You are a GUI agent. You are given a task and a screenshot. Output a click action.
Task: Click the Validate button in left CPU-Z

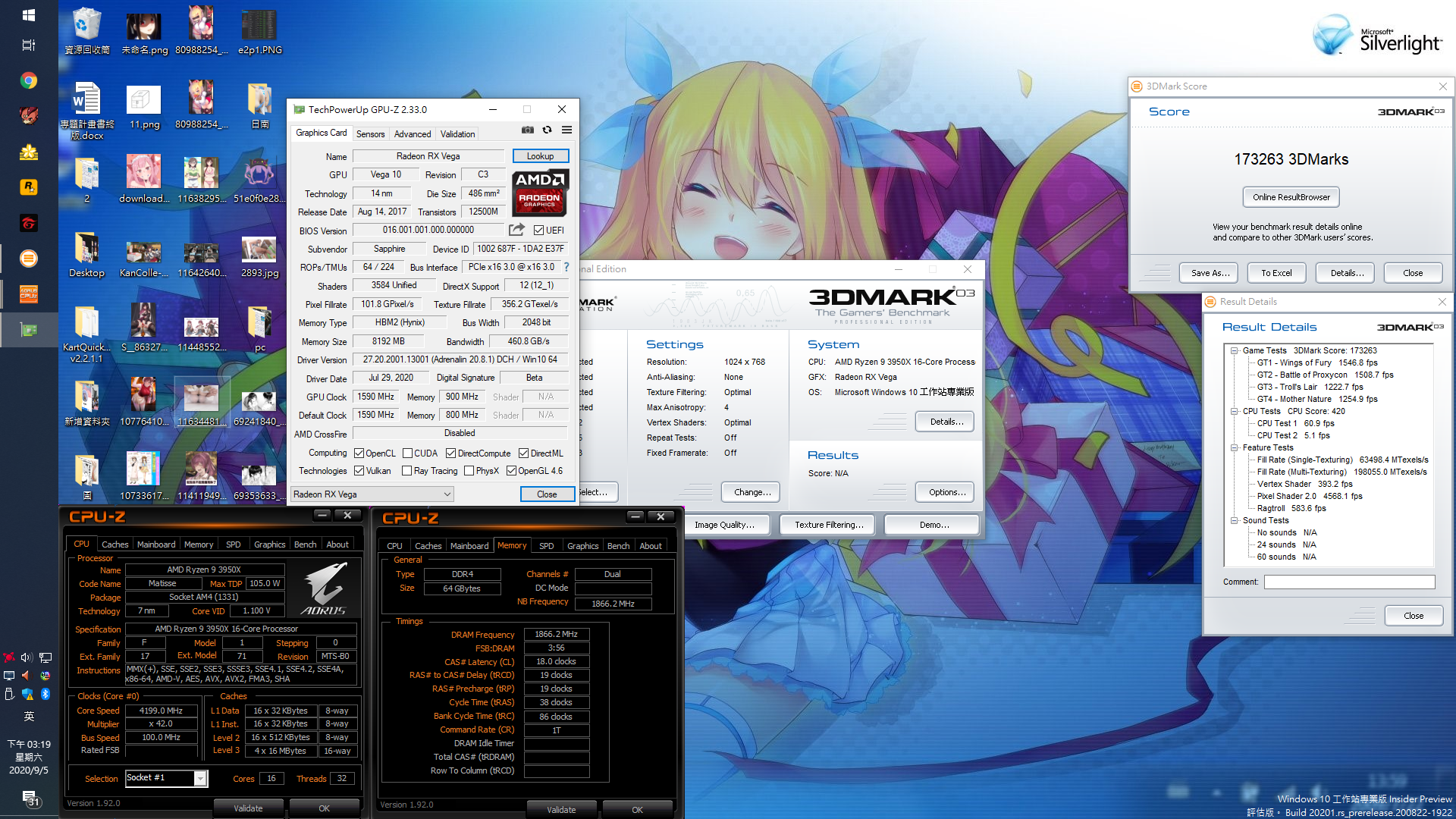click(x=248, y=808)
